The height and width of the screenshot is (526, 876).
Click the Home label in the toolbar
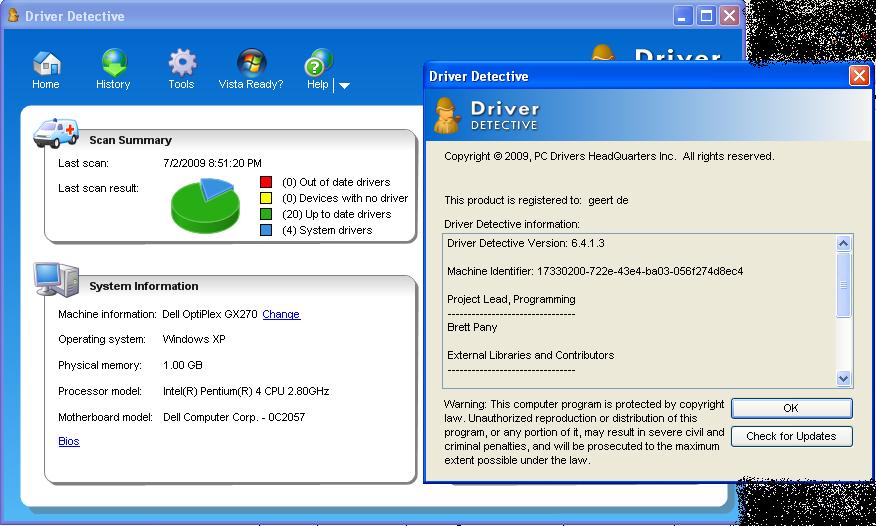pos(45,84)
